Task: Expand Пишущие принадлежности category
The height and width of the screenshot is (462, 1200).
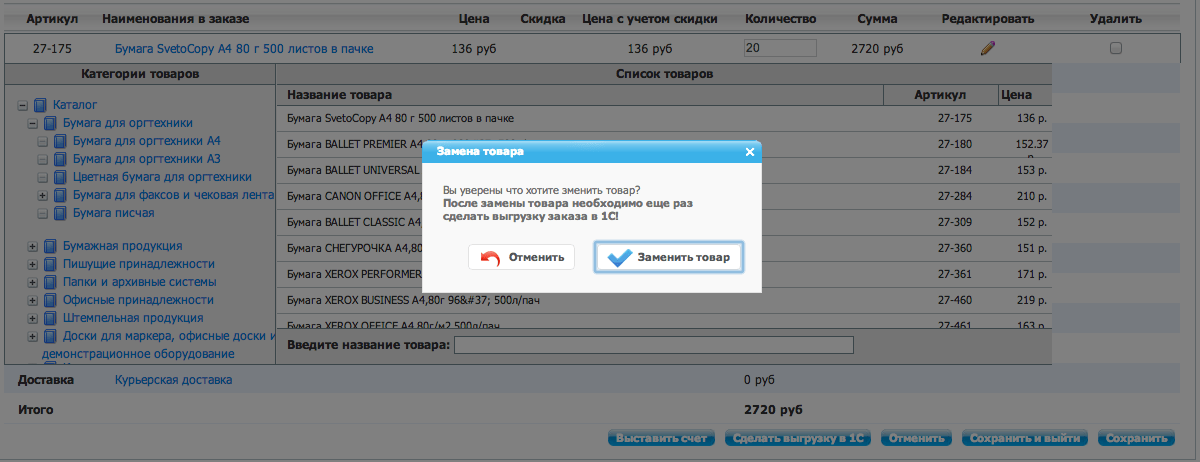Action: pos(33,264)
